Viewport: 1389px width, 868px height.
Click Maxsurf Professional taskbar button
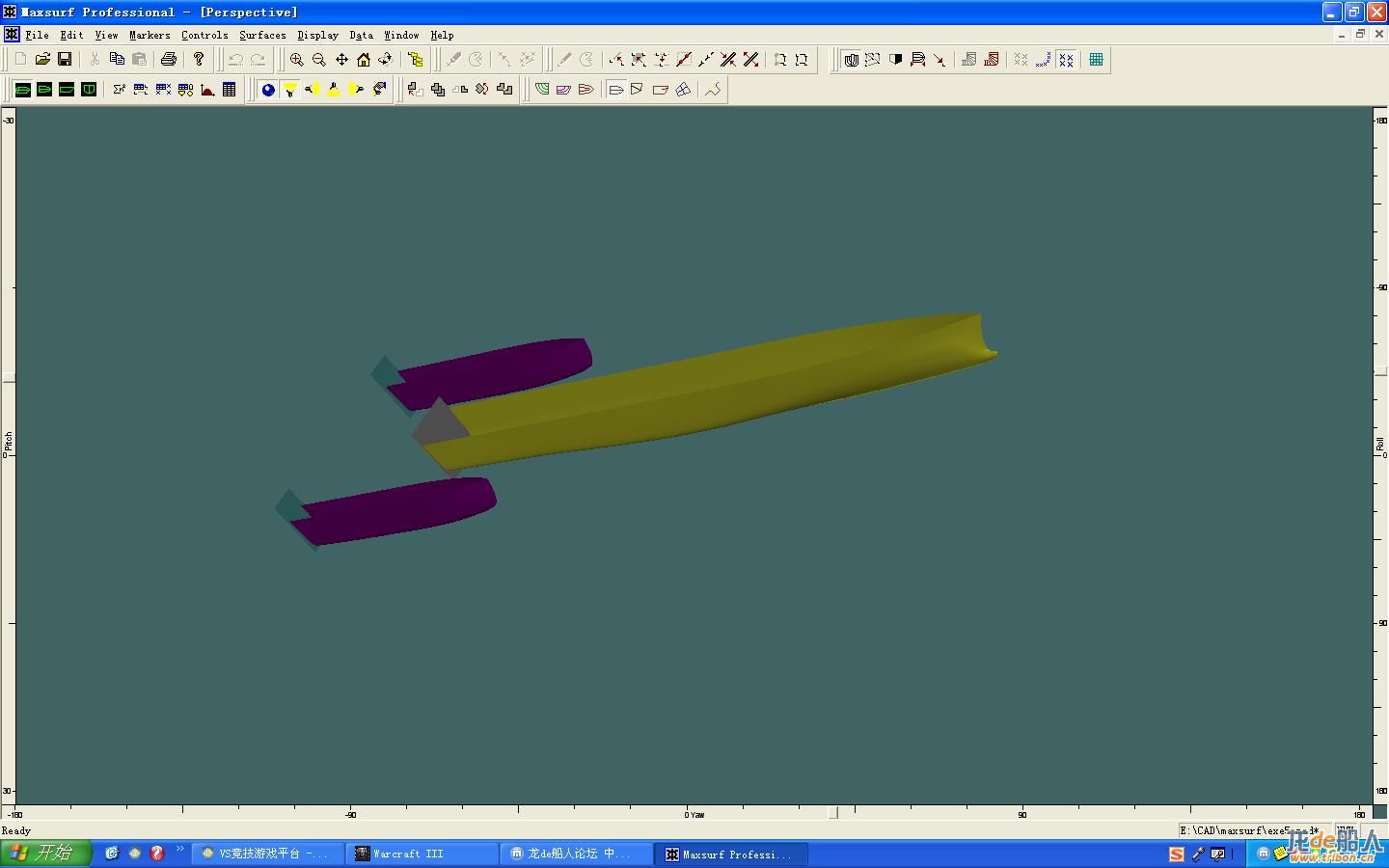click(731, 854)
